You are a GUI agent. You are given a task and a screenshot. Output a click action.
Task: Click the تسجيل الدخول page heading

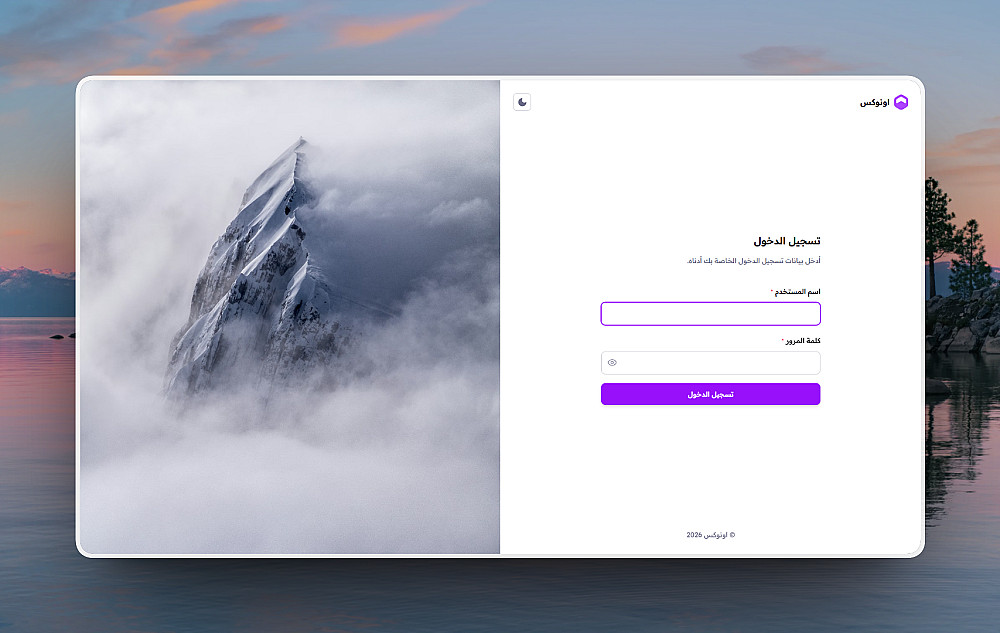(787, 241)
